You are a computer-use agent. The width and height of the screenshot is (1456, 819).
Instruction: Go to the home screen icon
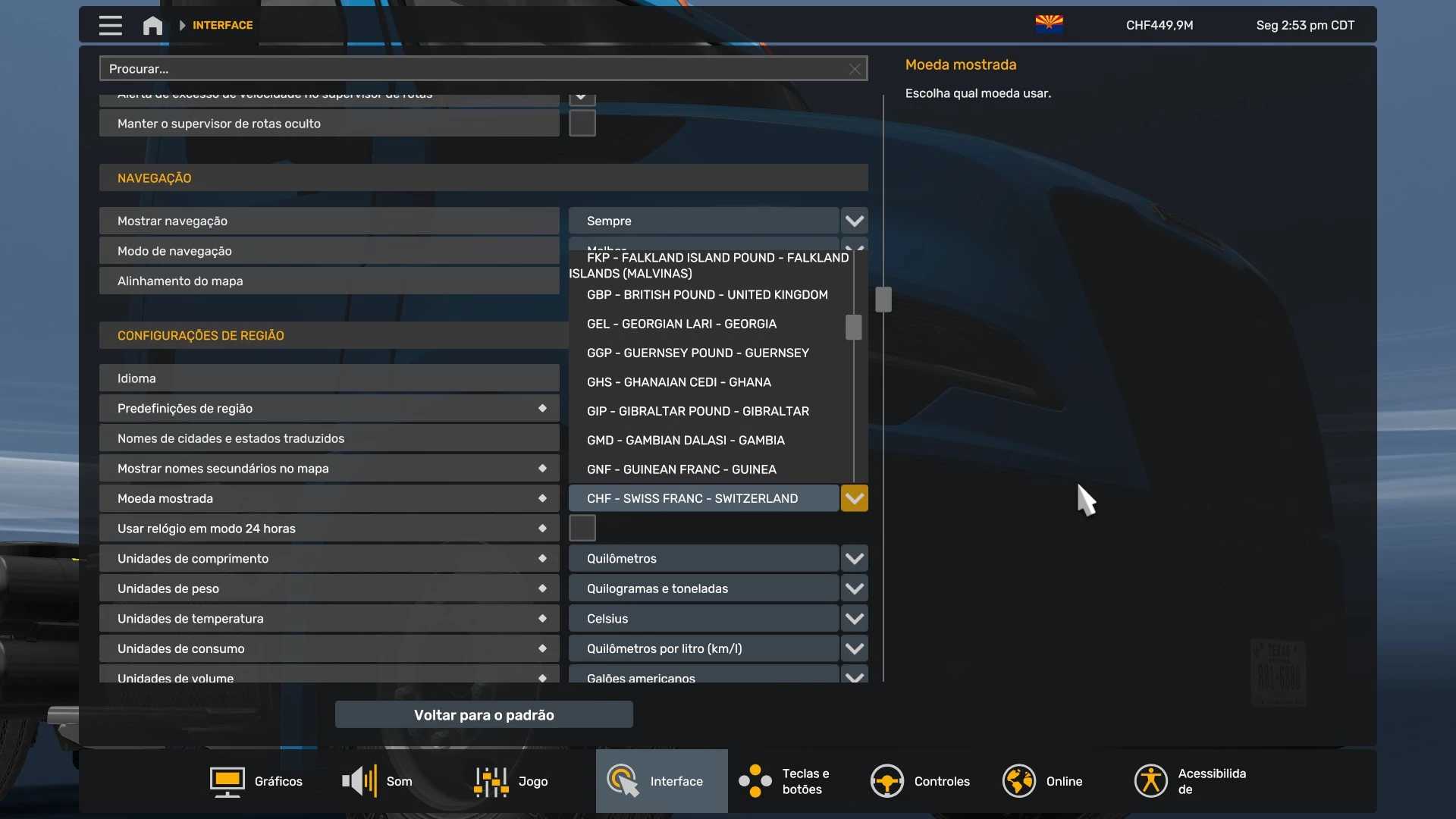pos(152,26)
